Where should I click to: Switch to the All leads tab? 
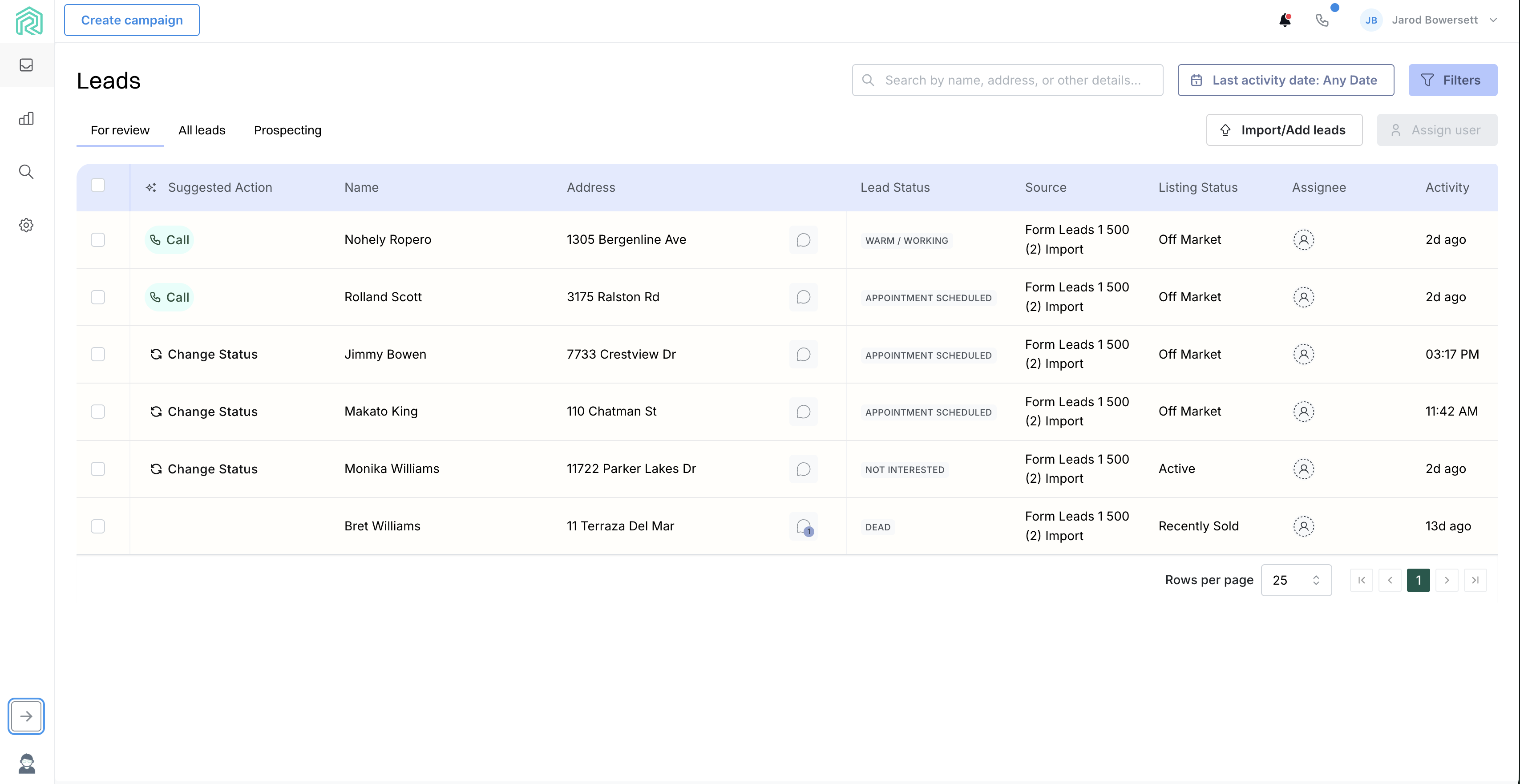click(202, 130)
